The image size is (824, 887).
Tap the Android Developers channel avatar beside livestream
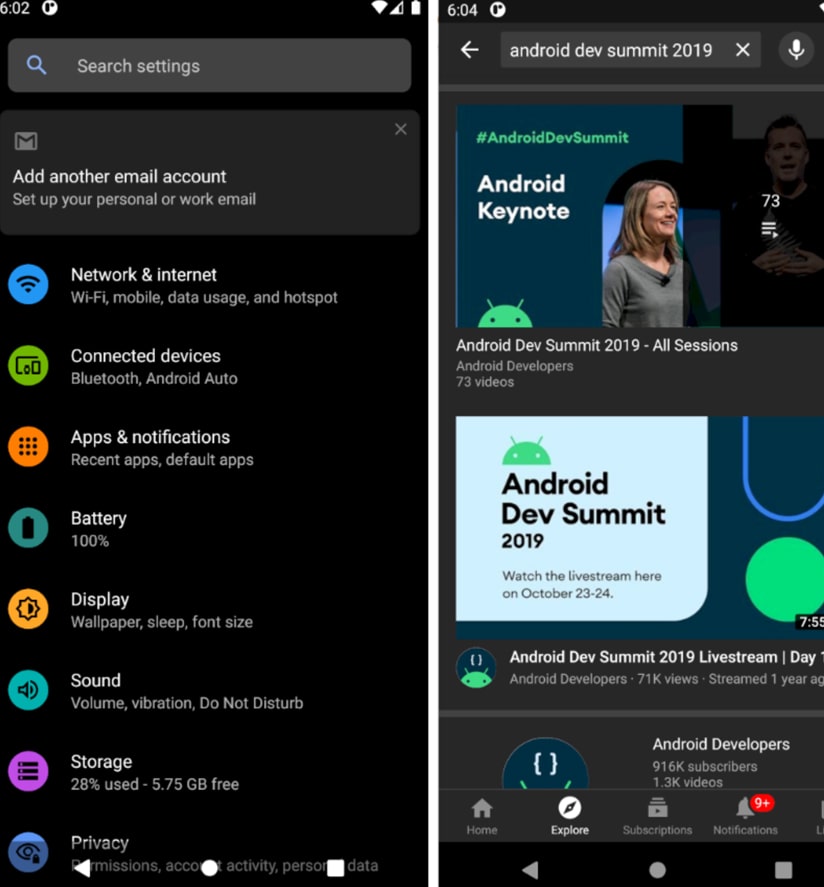point(476,668)
